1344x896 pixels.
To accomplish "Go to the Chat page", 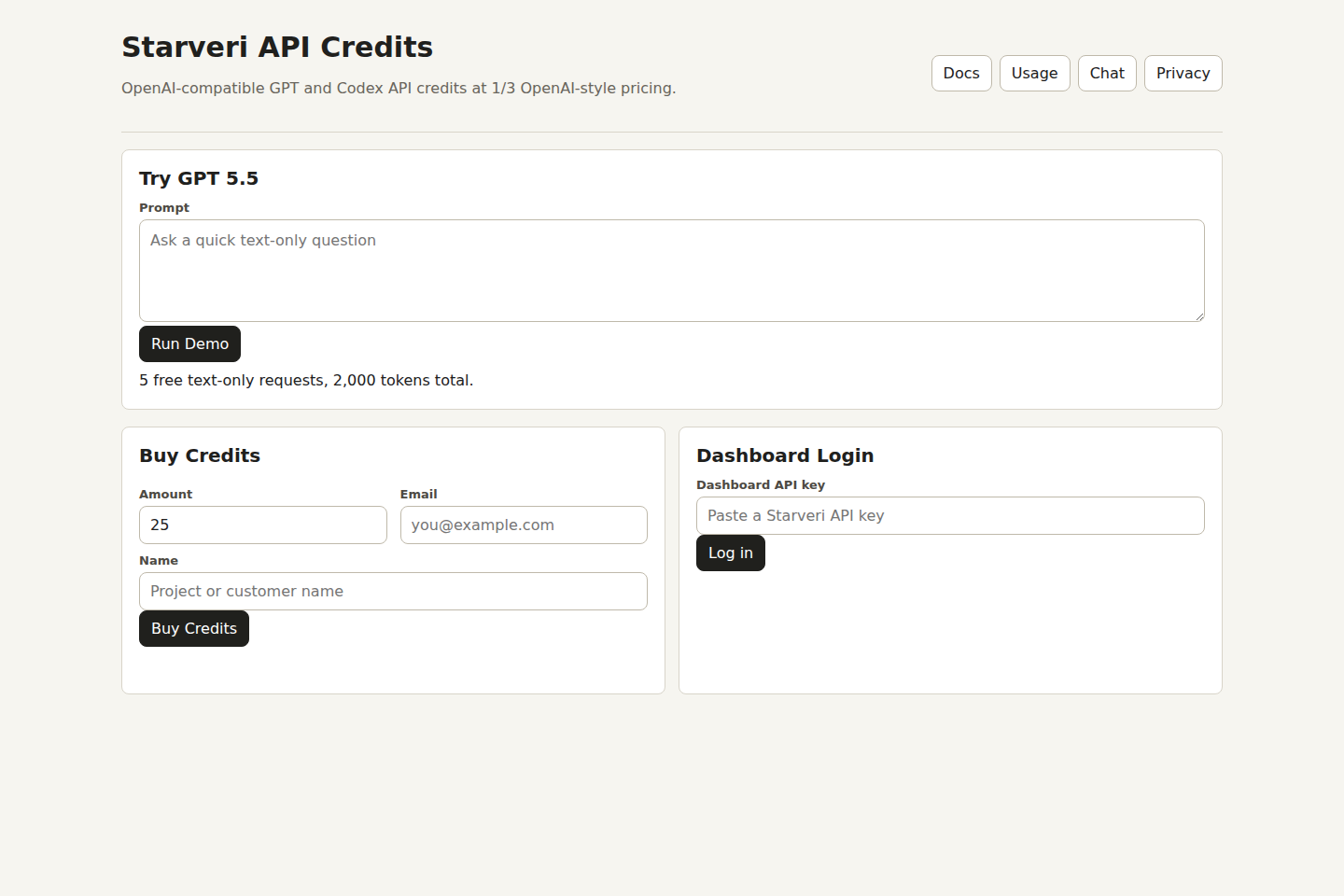I will [x=1107, y=73].
